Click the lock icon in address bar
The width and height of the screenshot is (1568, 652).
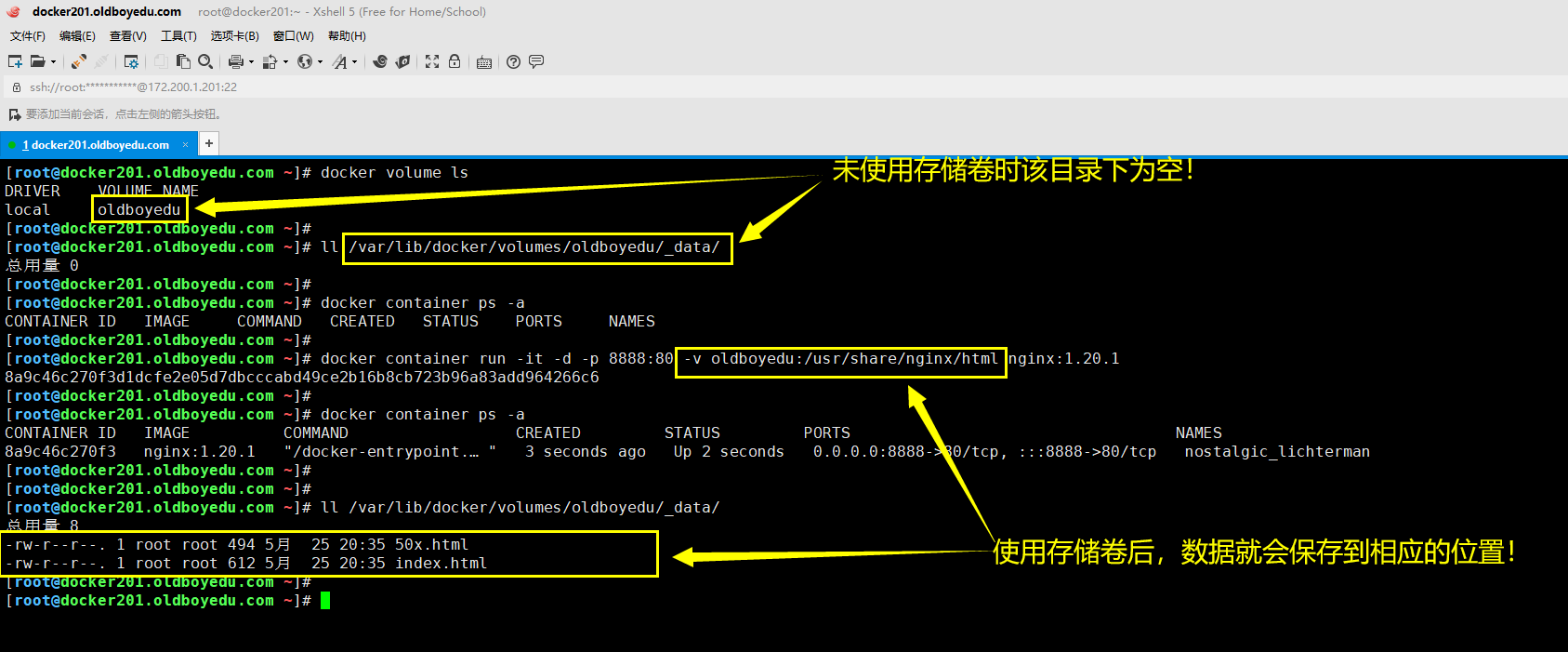16,86
